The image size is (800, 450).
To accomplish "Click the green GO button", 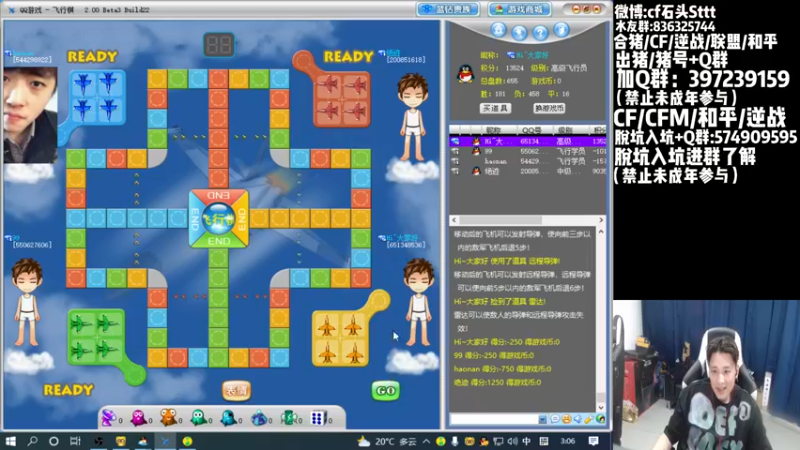I will click(x=386, y=391).
